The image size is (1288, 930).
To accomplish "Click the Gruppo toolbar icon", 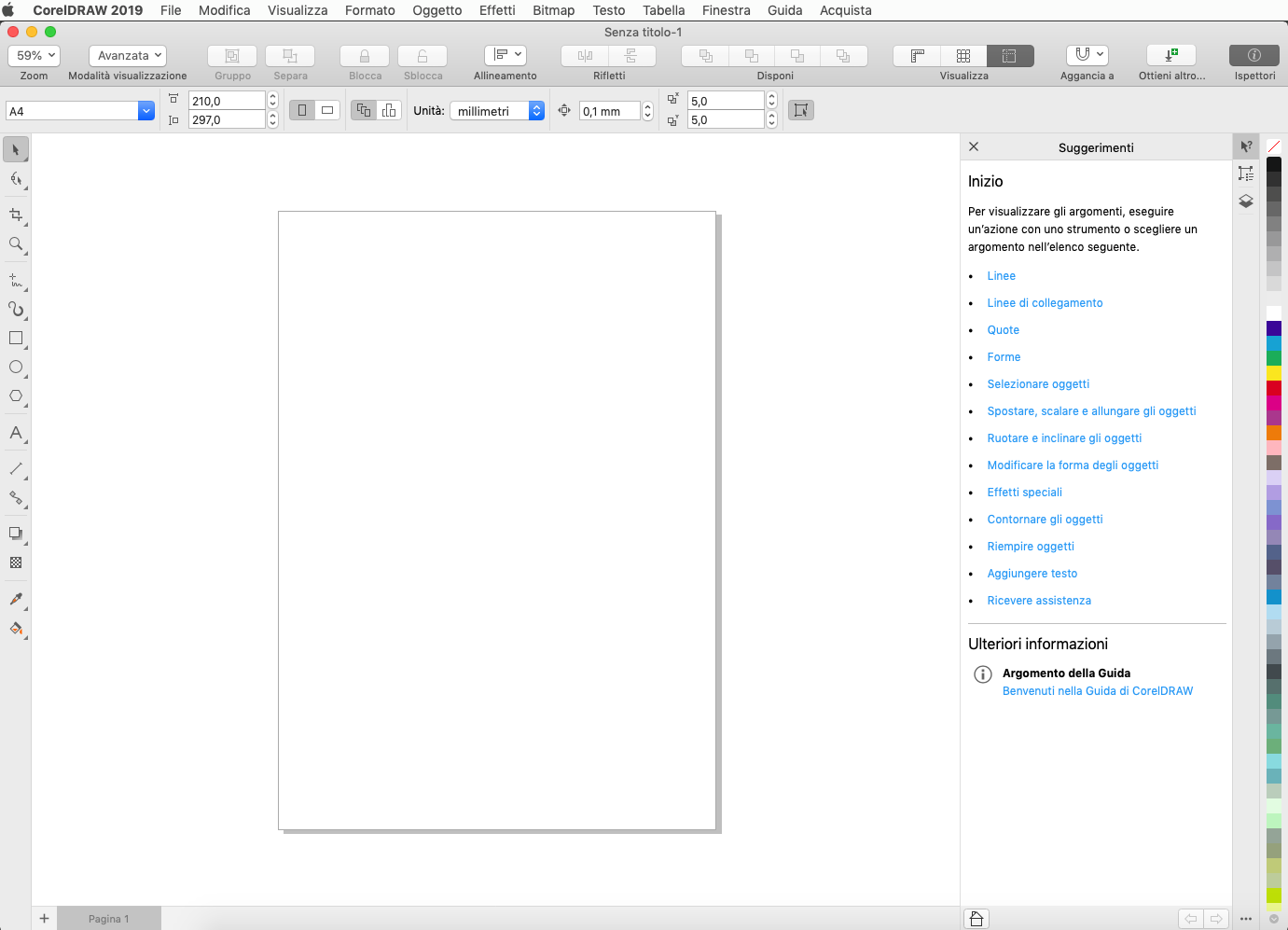I will tap(232, 56).
